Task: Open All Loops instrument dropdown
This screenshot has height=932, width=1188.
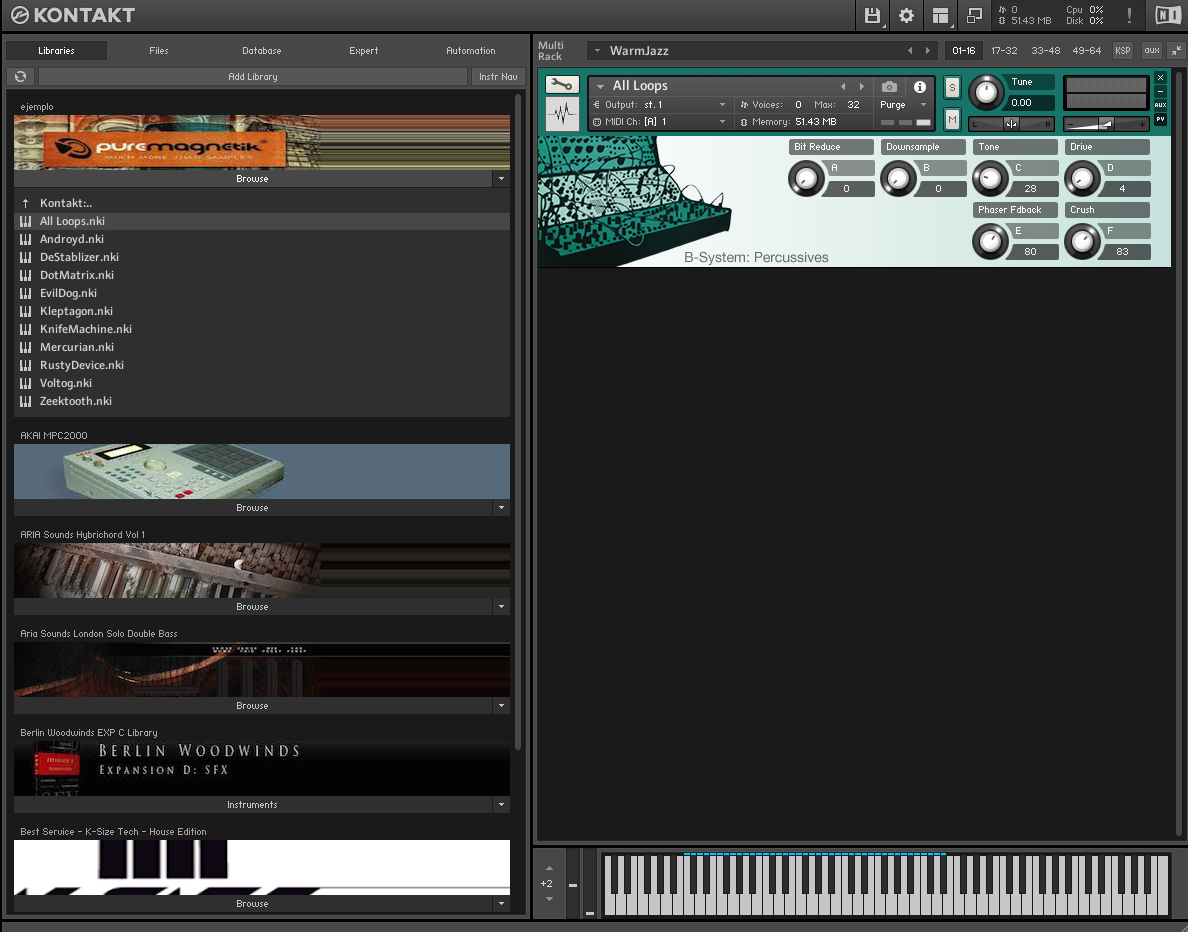Action: click(x=600, y=86)
